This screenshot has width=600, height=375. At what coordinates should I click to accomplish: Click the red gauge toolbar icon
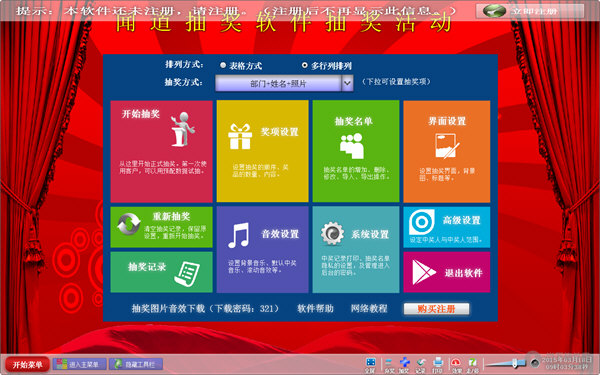point(456,364)
